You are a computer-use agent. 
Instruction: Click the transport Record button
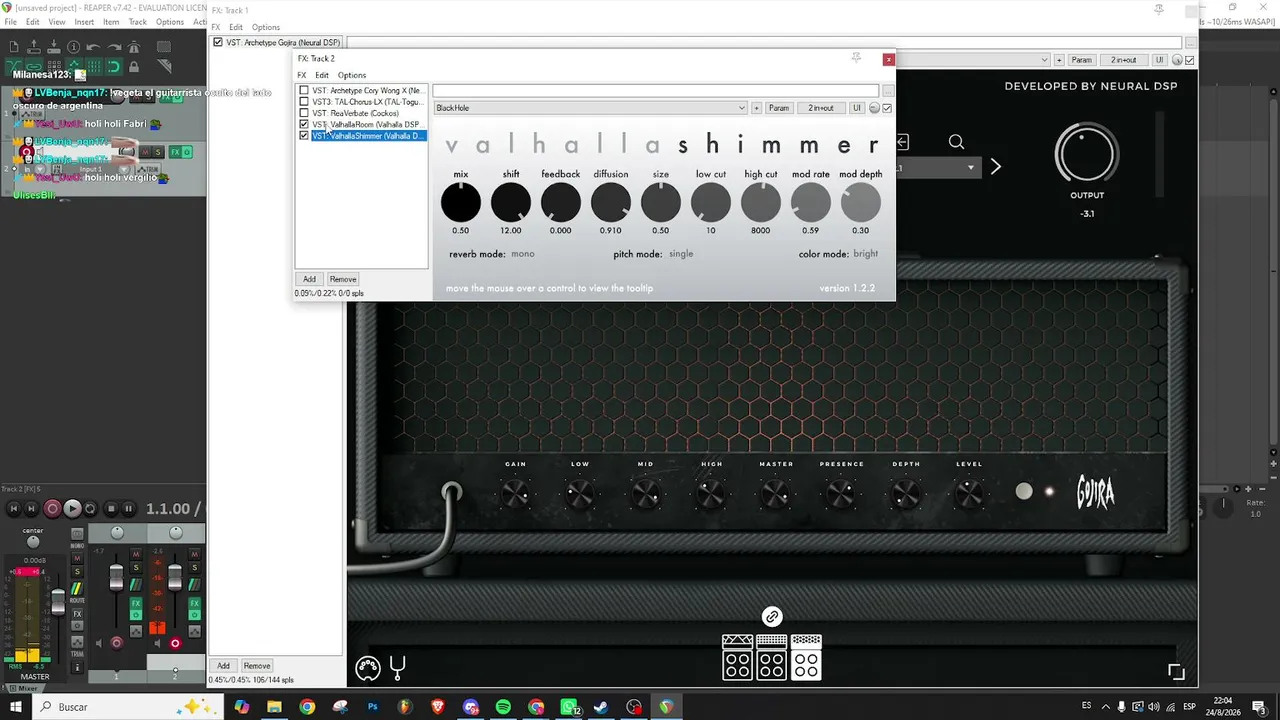[53, 509]
